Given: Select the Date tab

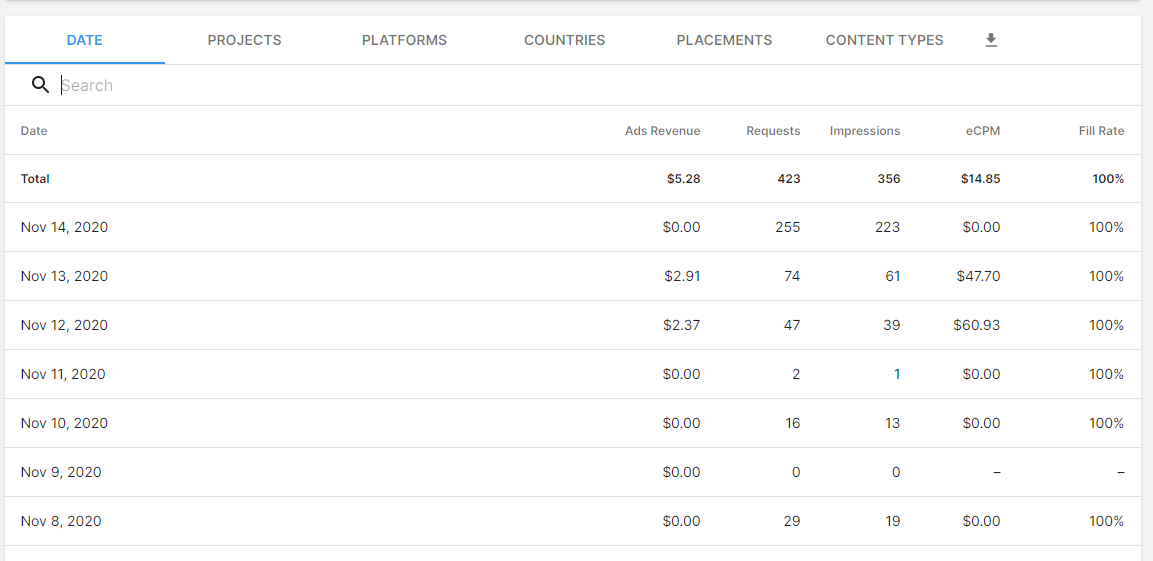Looking at the screenshot, I should (85, 40).
